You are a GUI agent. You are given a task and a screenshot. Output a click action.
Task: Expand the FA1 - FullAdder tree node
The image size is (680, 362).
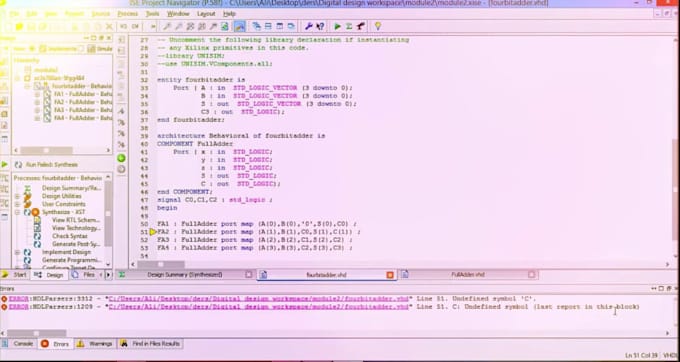[x=37, y=94]
